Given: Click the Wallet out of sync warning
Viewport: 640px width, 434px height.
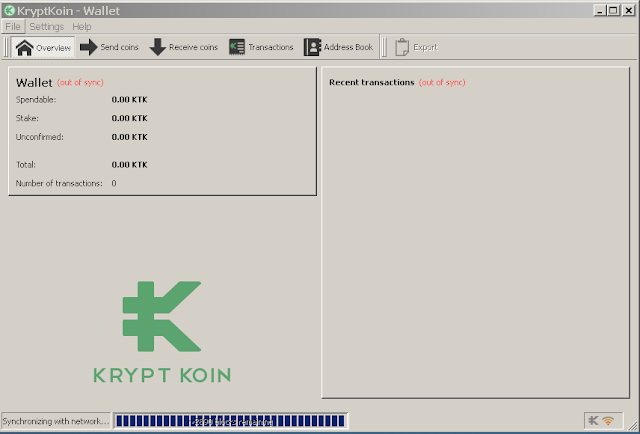Looking at the screenshot, I should pos(80,82).
